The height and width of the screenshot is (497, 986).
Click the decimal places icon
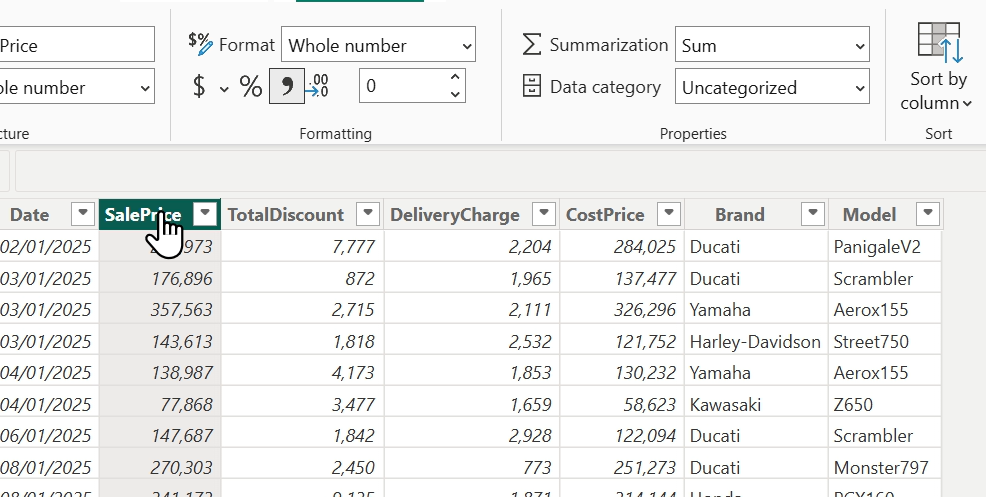[317, 87]
